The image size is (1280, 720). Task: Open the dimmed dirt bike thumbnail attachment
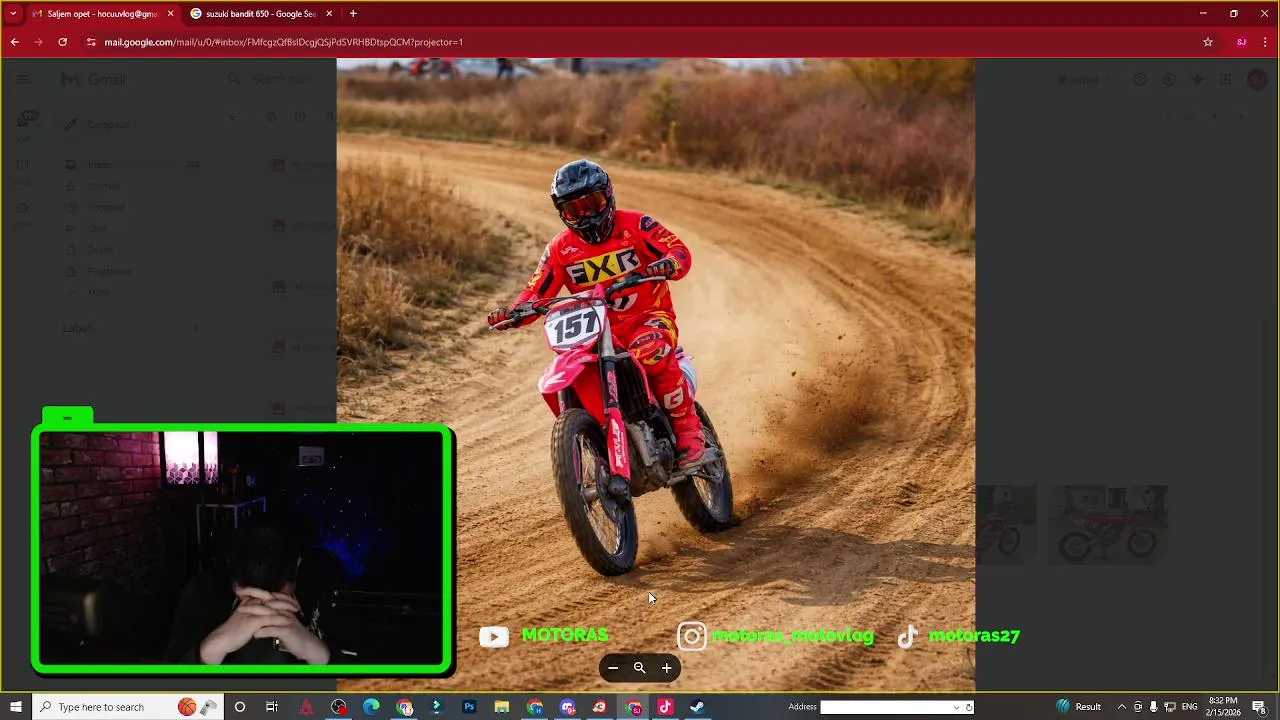point(1108,525)
